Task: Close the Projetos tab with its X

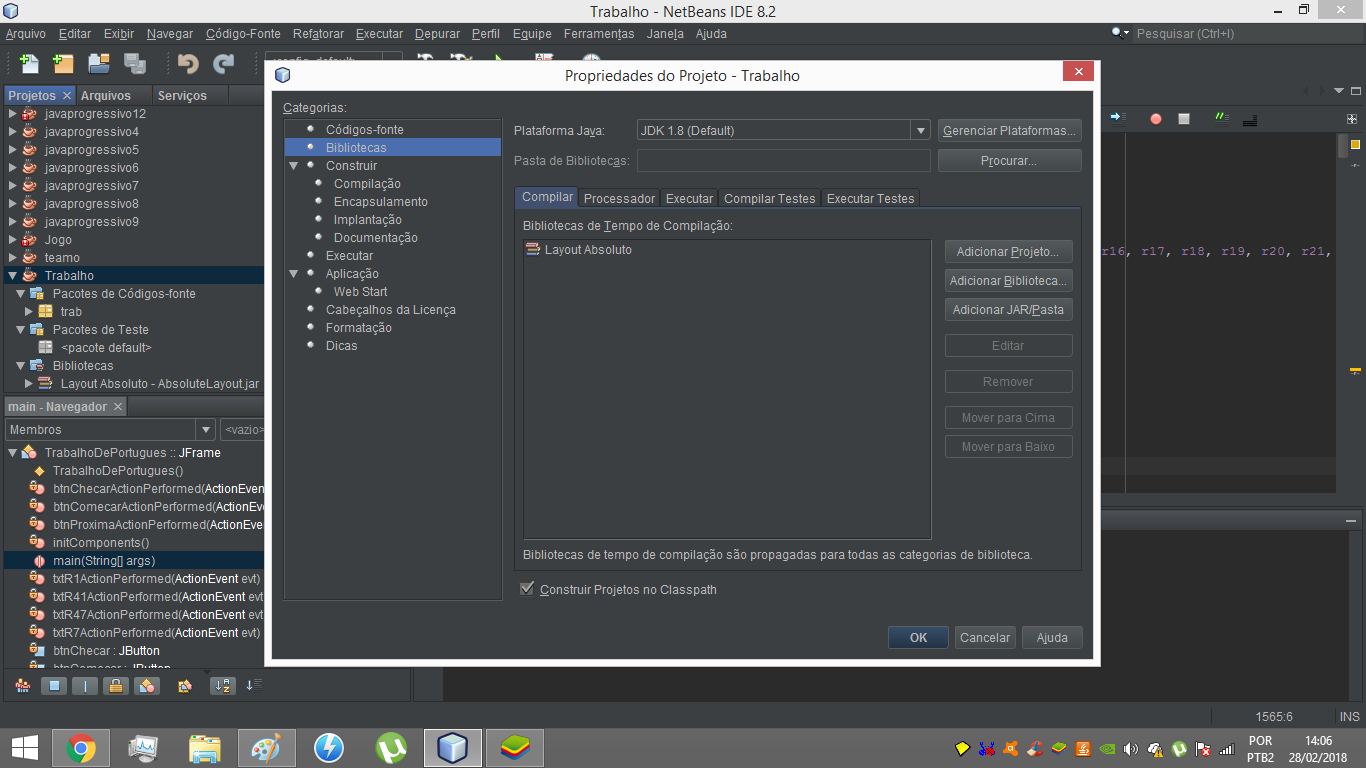Action: [x=67, y=95]
